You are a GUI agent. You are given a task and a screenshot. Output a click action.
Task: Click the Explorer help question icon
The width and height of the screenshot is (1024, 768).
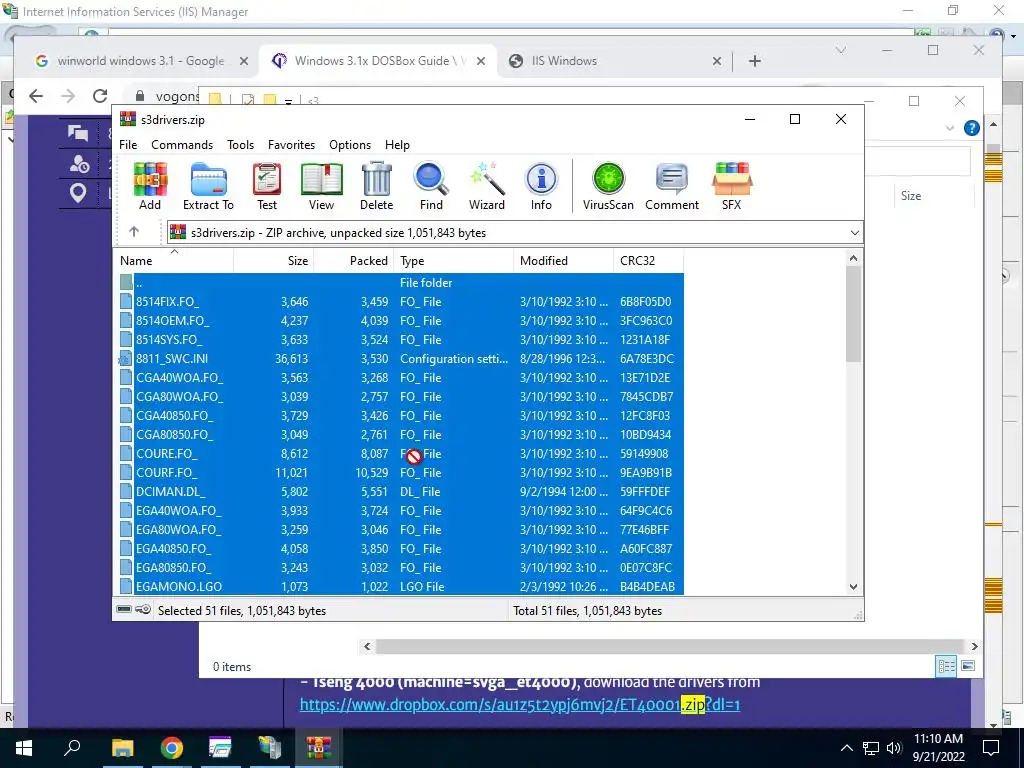tap(972, 128)
